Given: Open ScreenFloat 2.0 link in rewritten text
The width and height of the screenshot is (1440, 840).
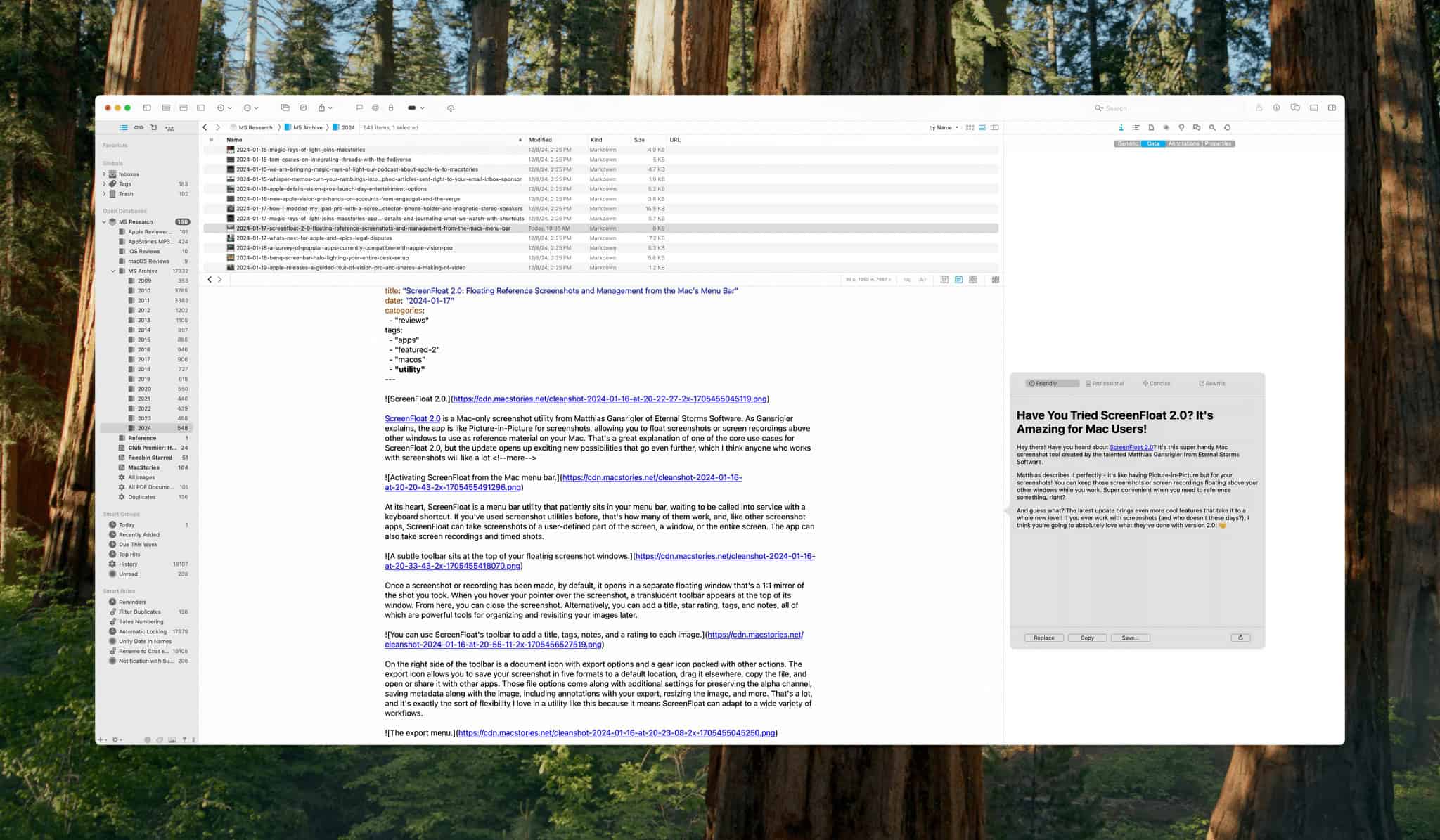Looking at the screenshot, I should point(1131,447).
